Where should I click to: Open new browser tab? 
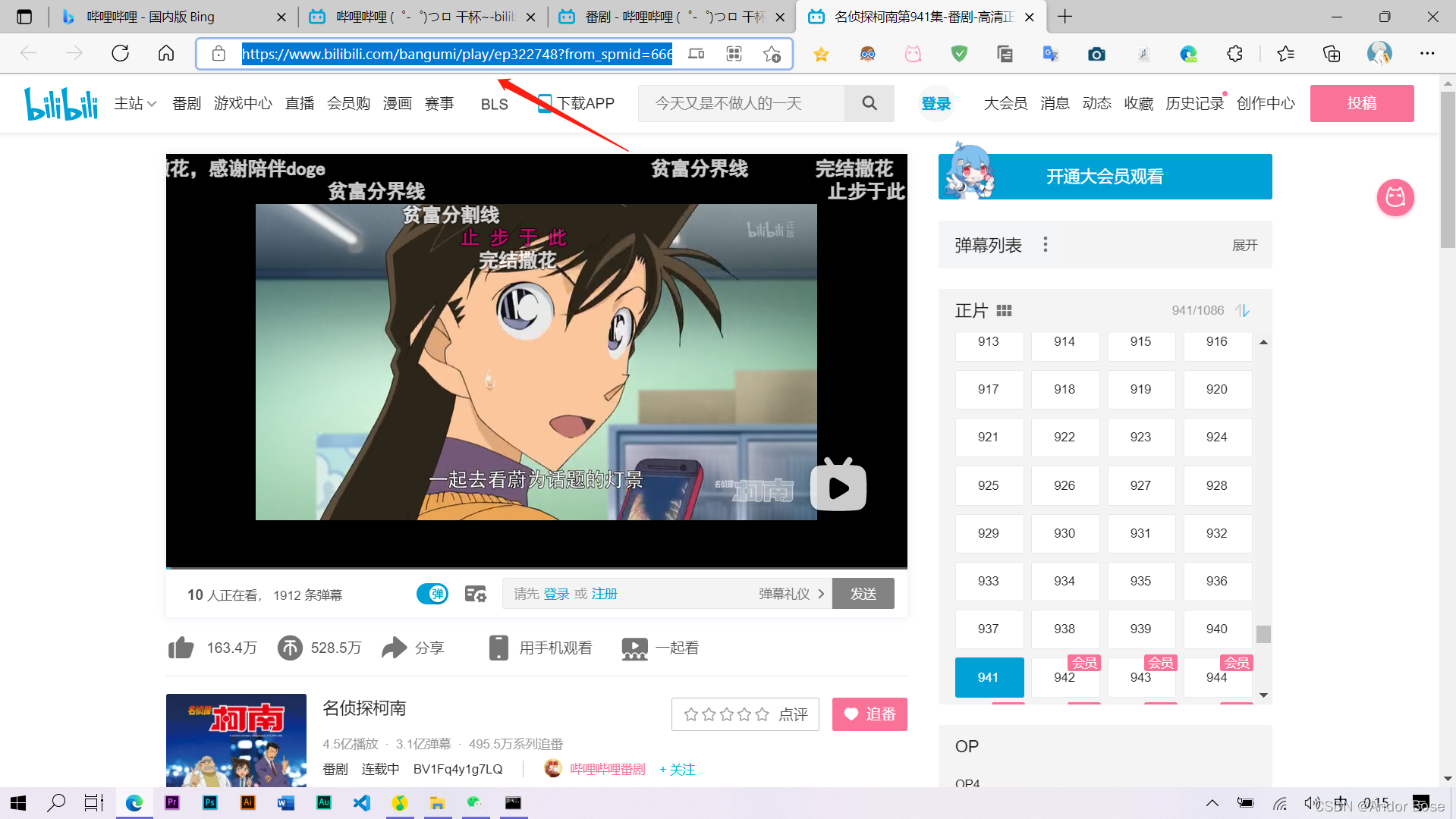point(1065,17)
